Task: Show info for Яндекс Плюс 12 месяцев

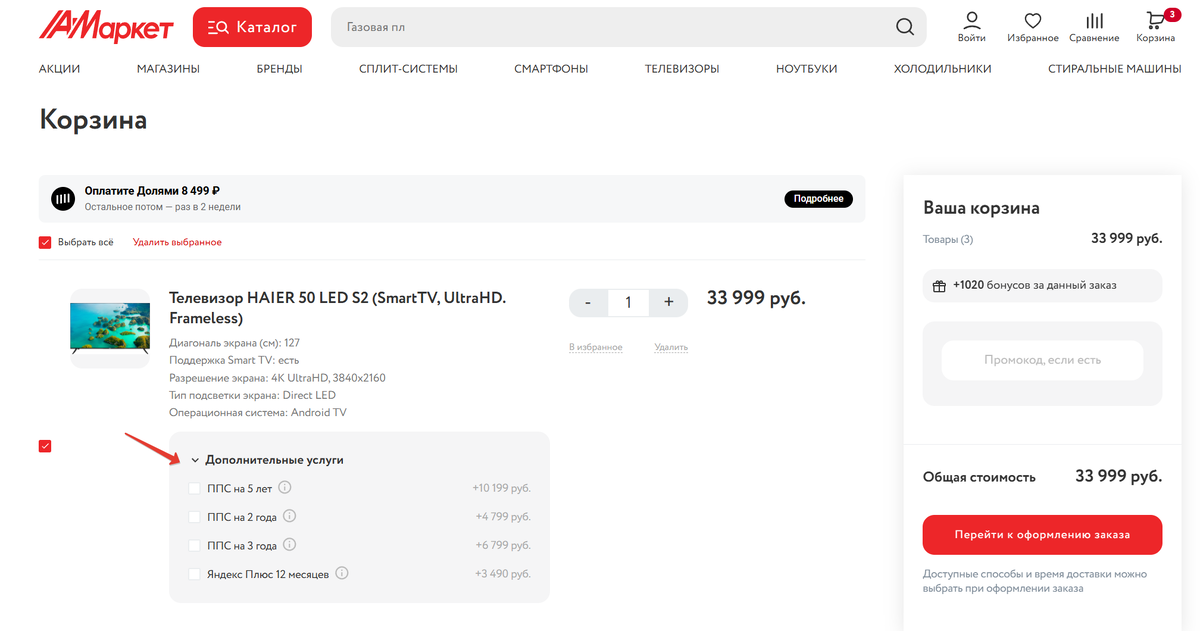Action: (342, 574)
